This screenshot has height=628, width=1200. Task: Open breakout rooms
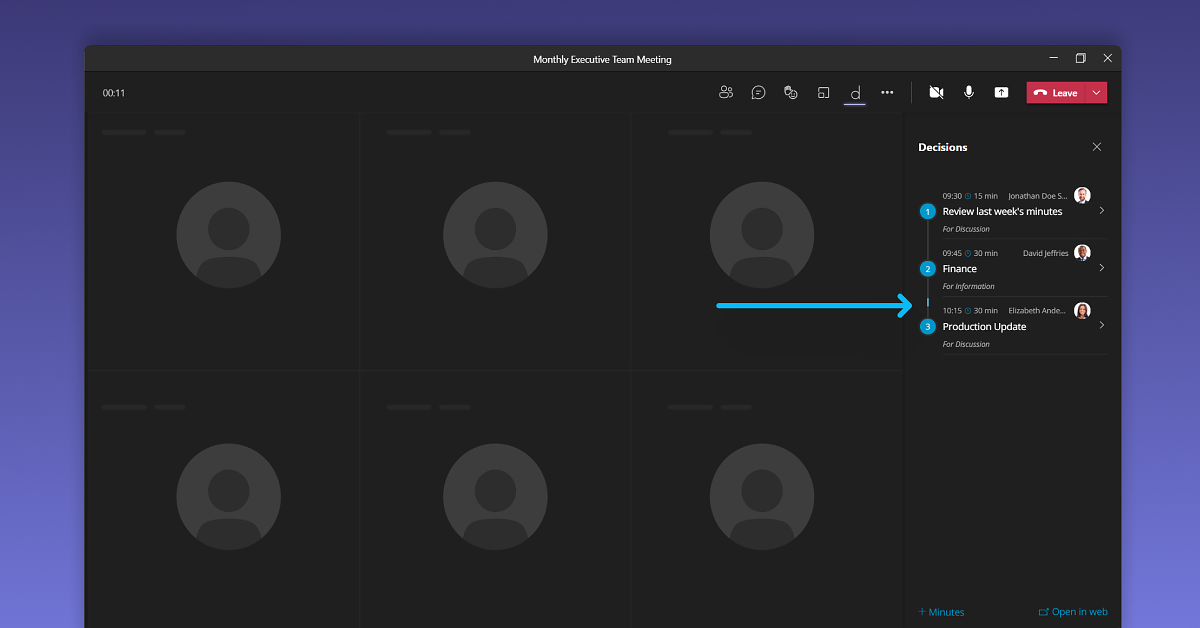822,92
